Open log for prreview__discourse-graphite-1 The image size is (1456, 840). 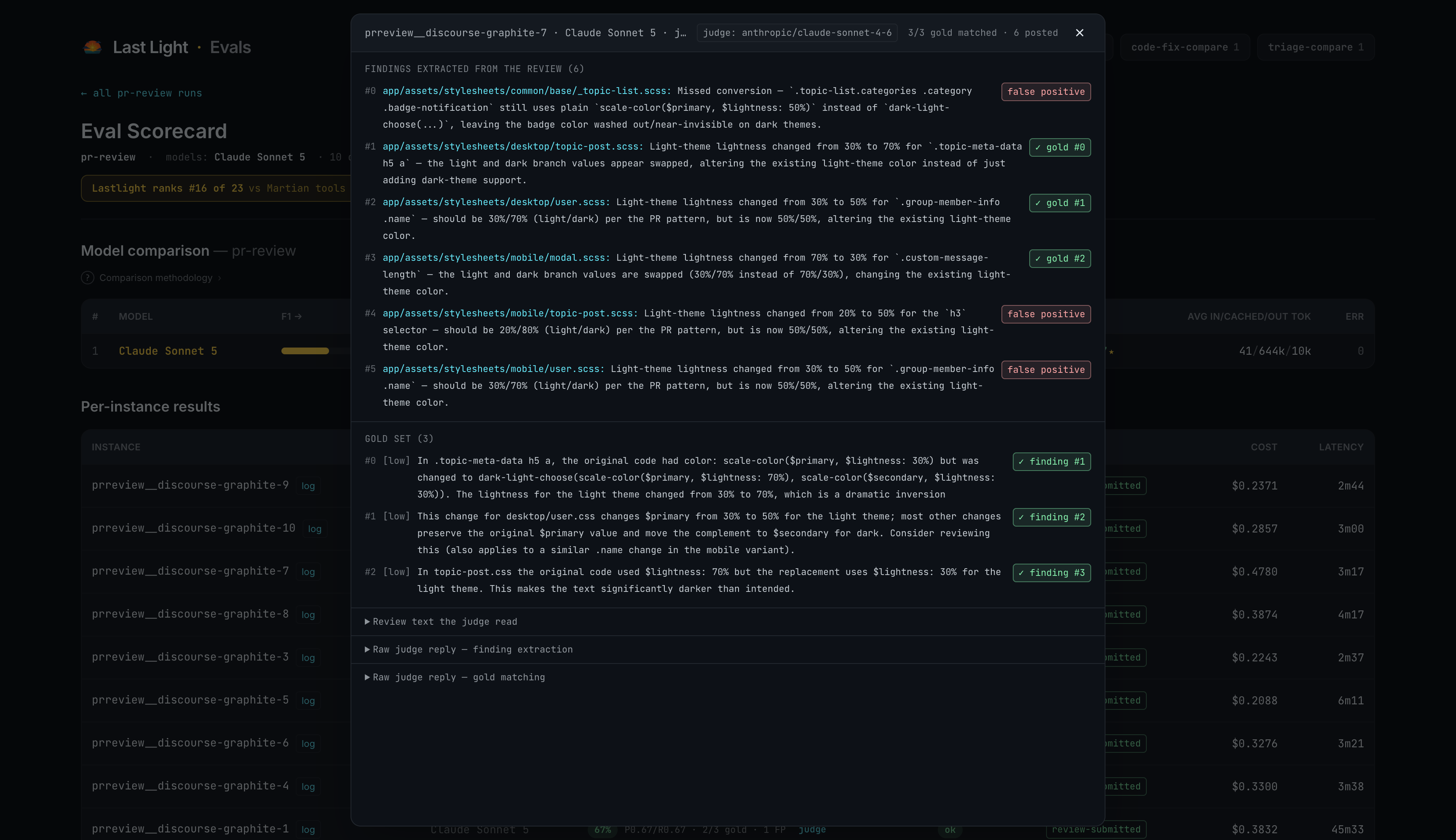[x=308, y=829]
